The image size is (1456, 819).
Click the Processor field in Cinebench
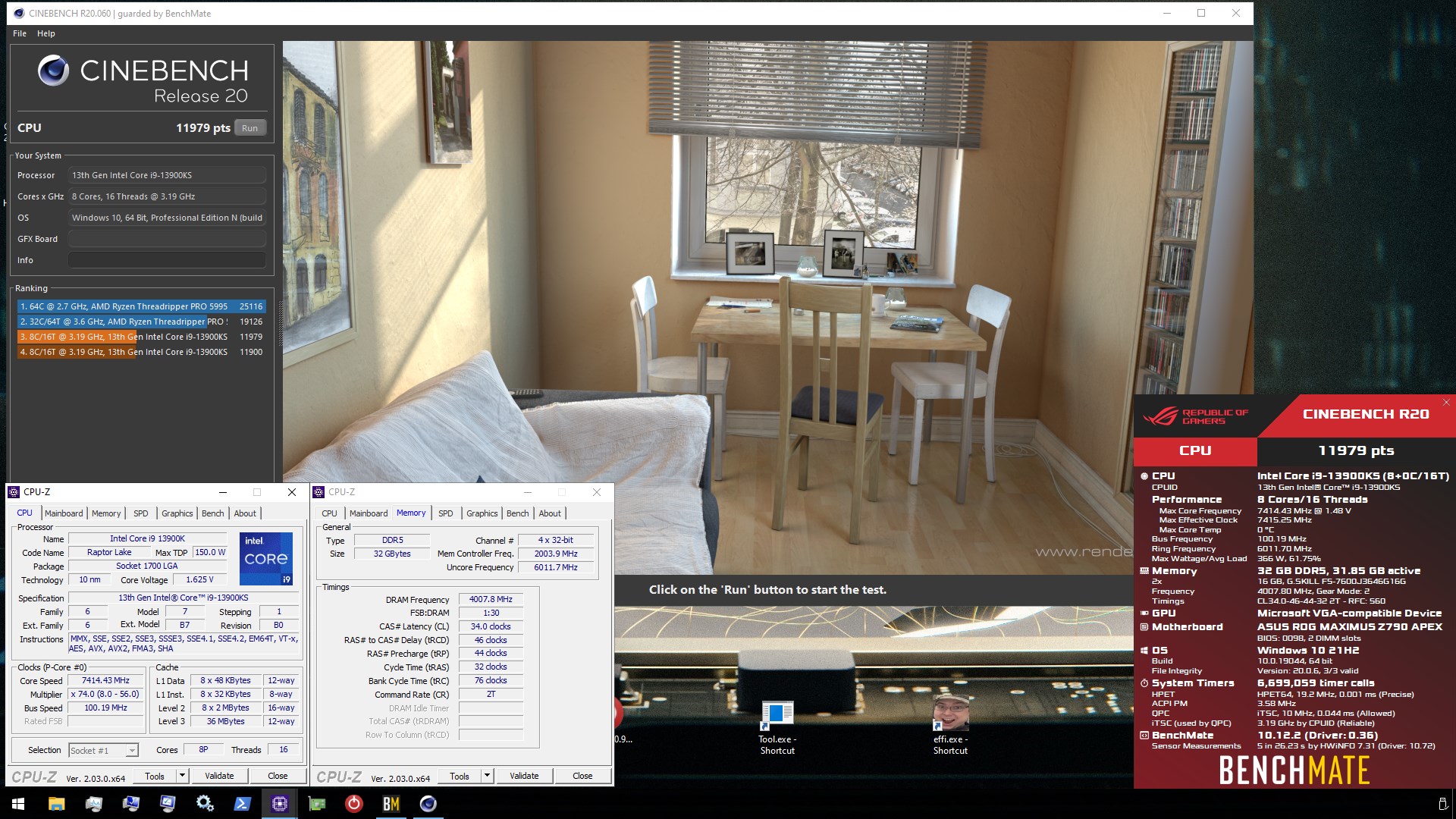(x=167, y=175)
